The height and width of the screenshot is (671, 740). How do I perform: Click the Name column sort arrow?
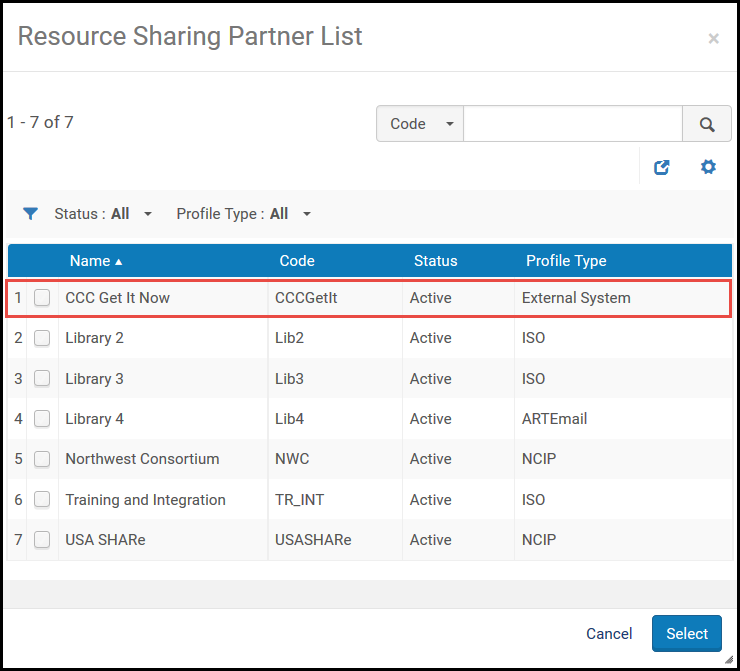(119, 262)
